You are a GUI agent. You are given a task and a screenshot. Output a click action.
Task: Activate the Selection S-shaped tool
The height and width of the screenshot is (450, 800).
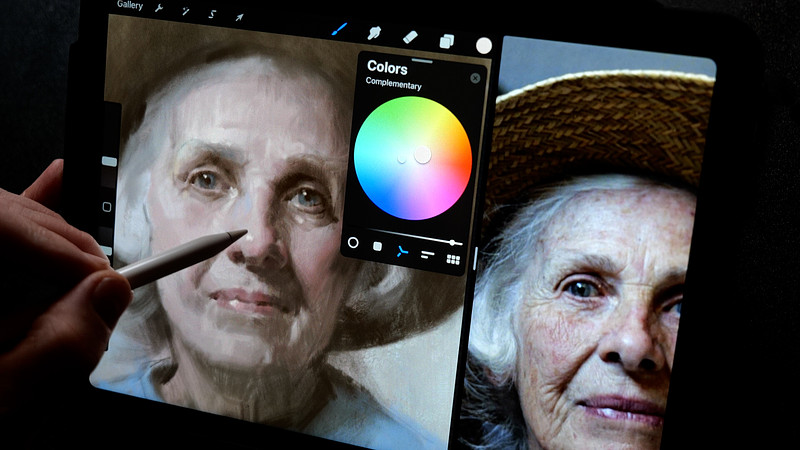[x=212, y=14]
